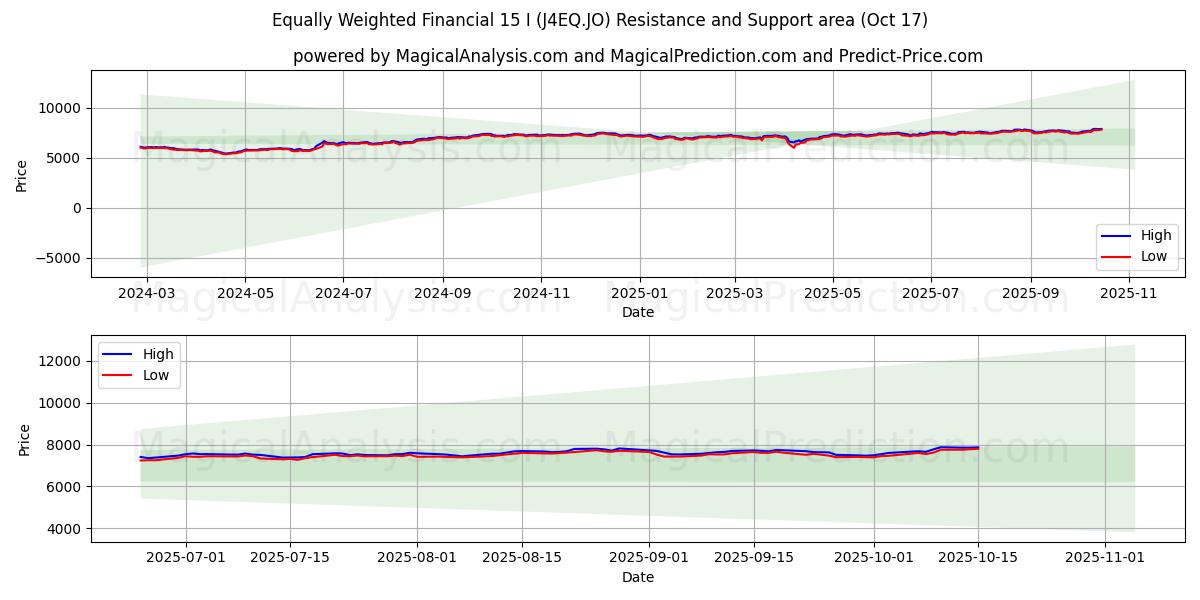Click the 5000 price tick on top chart

(x=65, y=158)
